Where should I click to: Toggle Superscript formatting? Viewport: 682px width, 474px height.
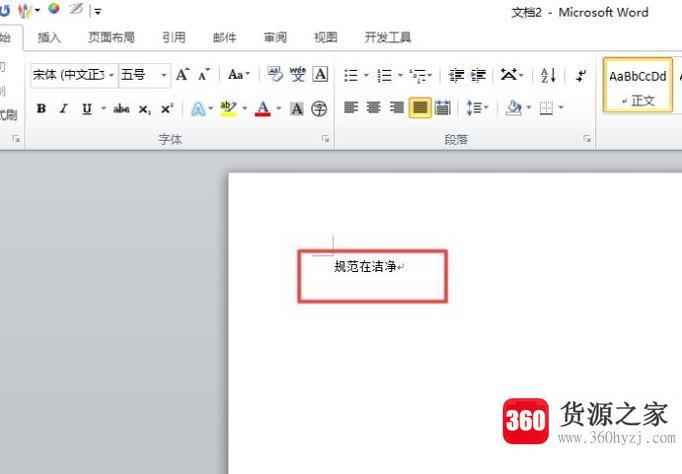click(x=167, y=108)
